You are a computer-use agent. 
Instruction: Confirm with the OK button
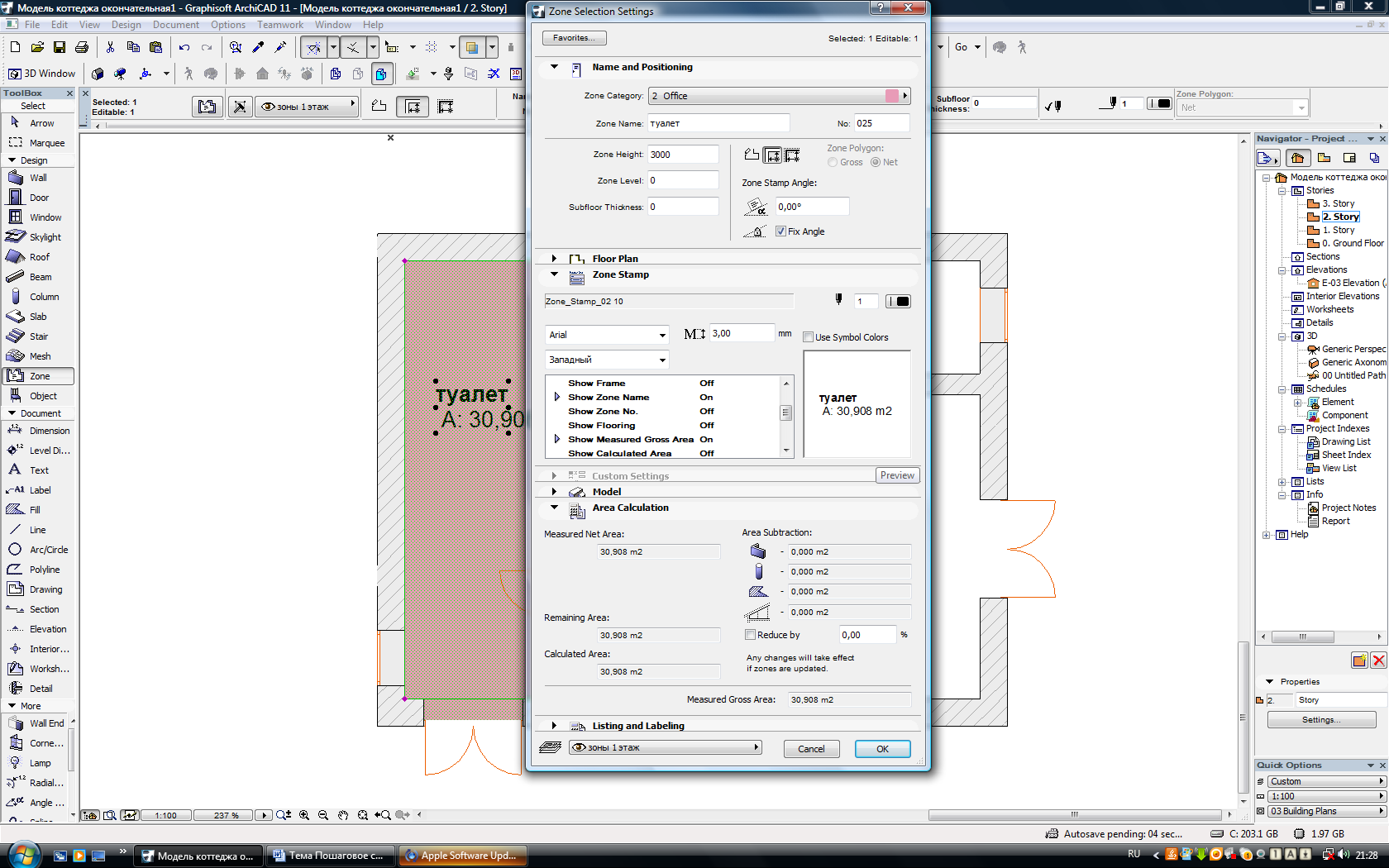click(x=882, y=749)
